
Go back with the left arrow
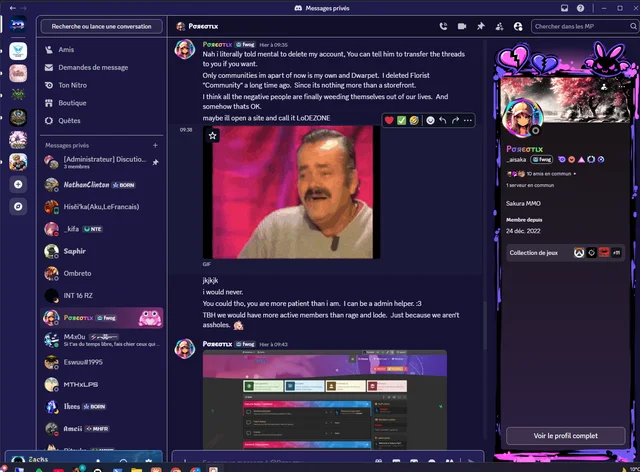tap(13, 8)
